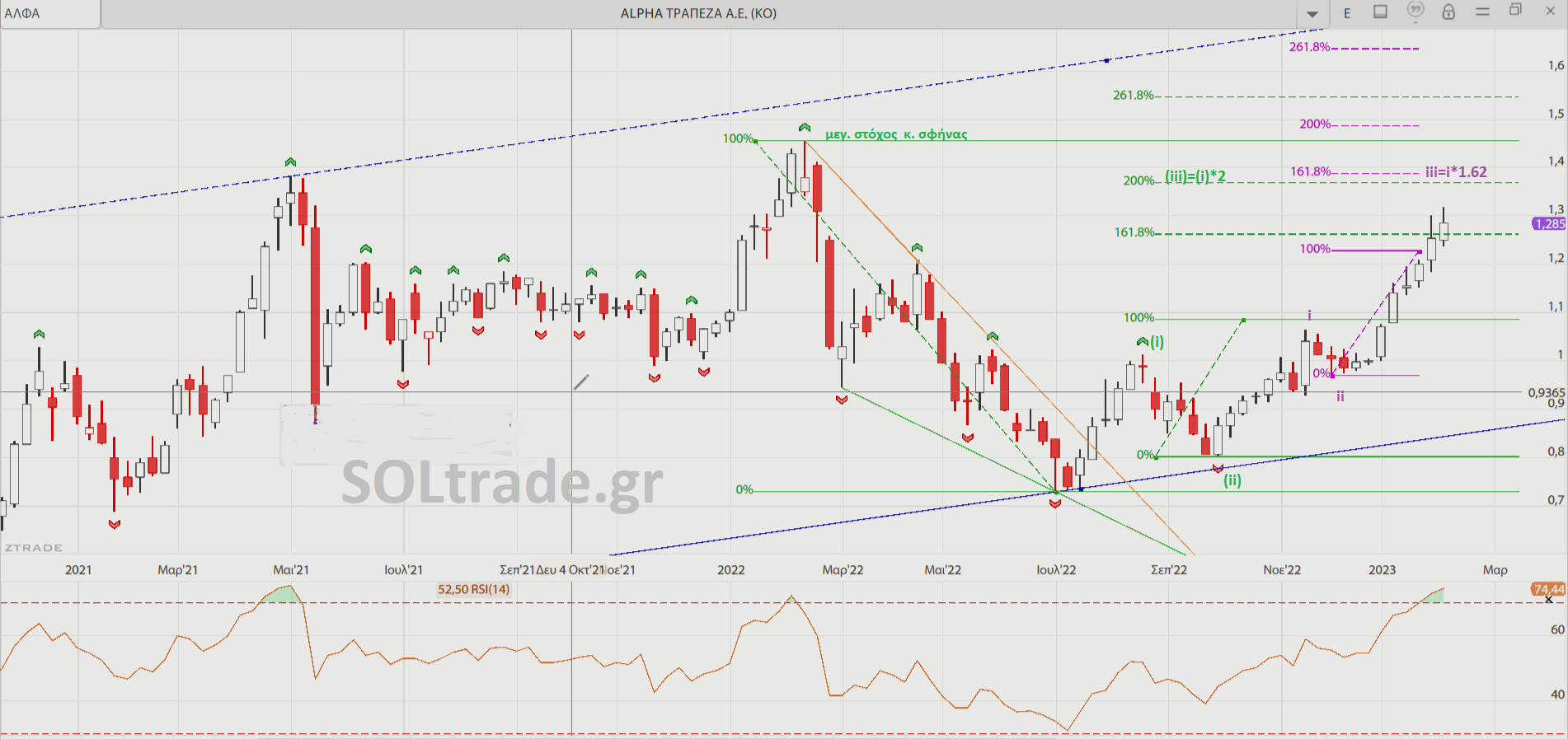Open the quote comments bubble icon

[1415, 11]
